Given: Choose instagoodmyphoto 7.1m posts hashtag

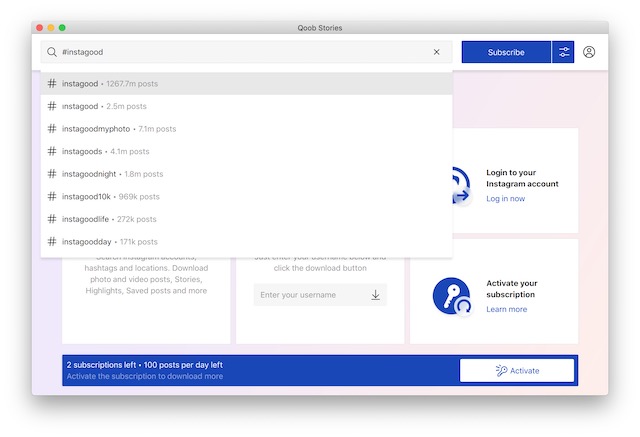Looking at the screenshot, I should click(246, 129).
